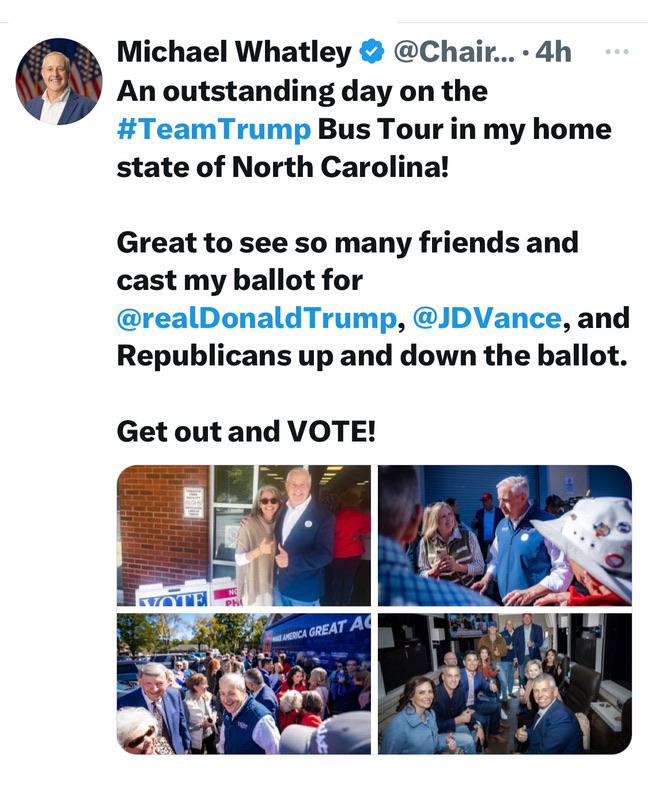Click the "Get out and VOTE!" text
The width and height of the screenshot is (648, 800).
pos(246,431)
